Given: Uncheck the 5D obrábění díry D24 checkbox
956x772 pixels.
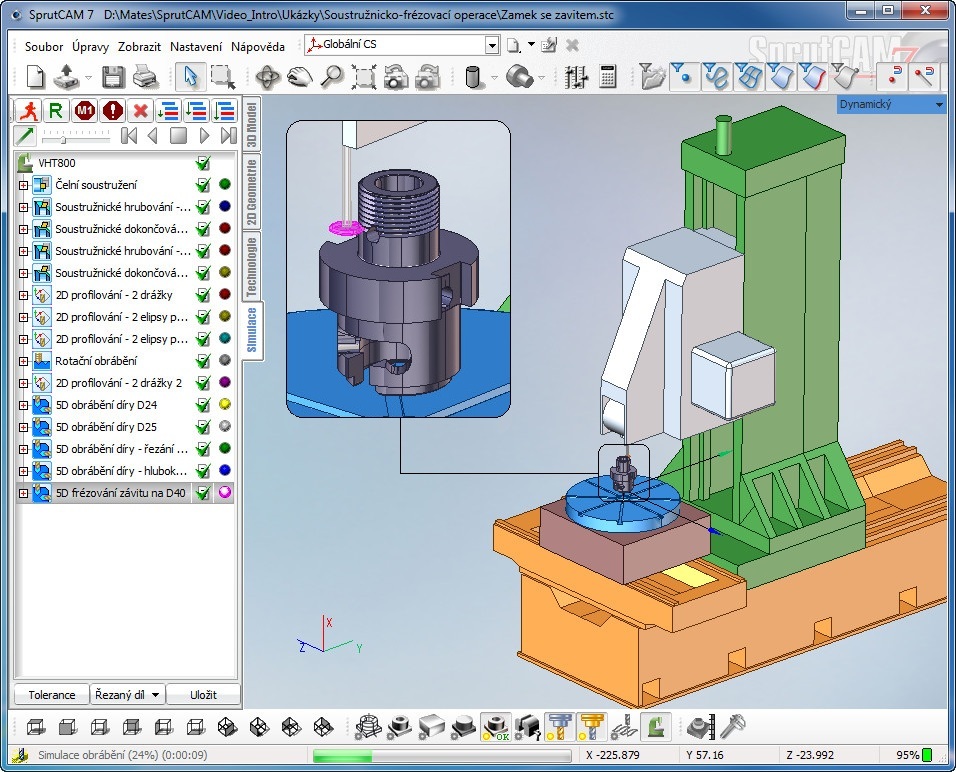Looking at the screenshot, I should tap(203, 405).
